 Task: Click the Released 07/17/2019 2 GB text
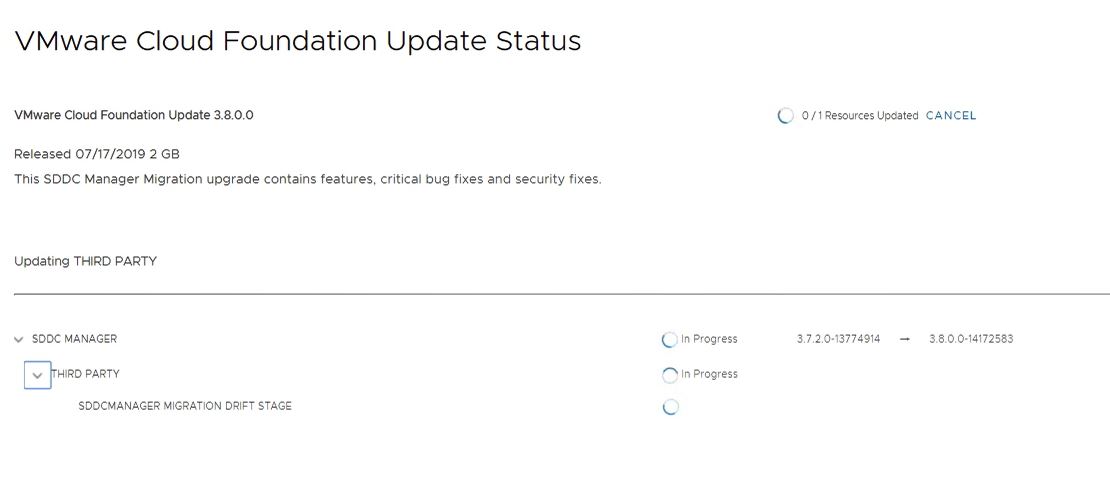tap(96, 154)
